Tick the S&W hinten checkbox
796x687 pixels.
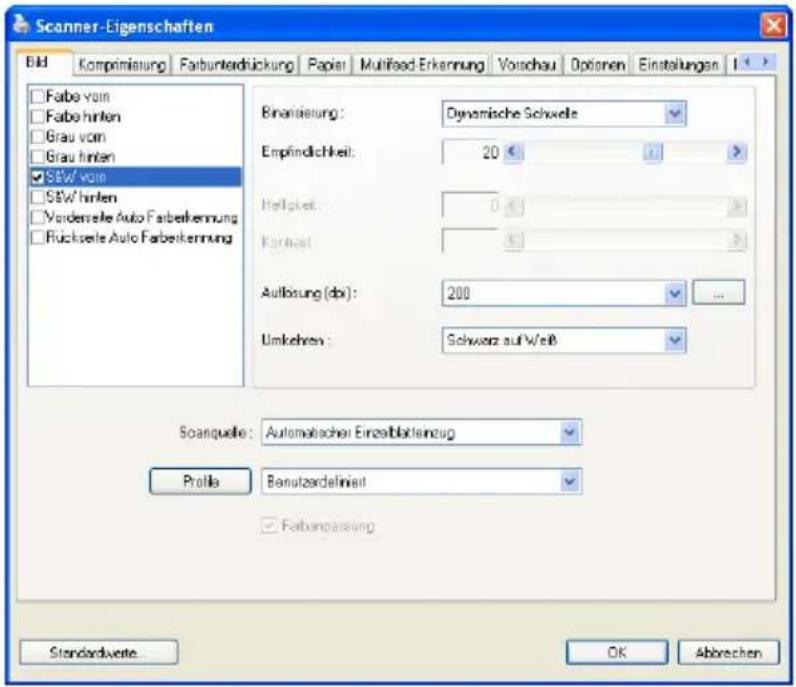[x=38, y=197]
